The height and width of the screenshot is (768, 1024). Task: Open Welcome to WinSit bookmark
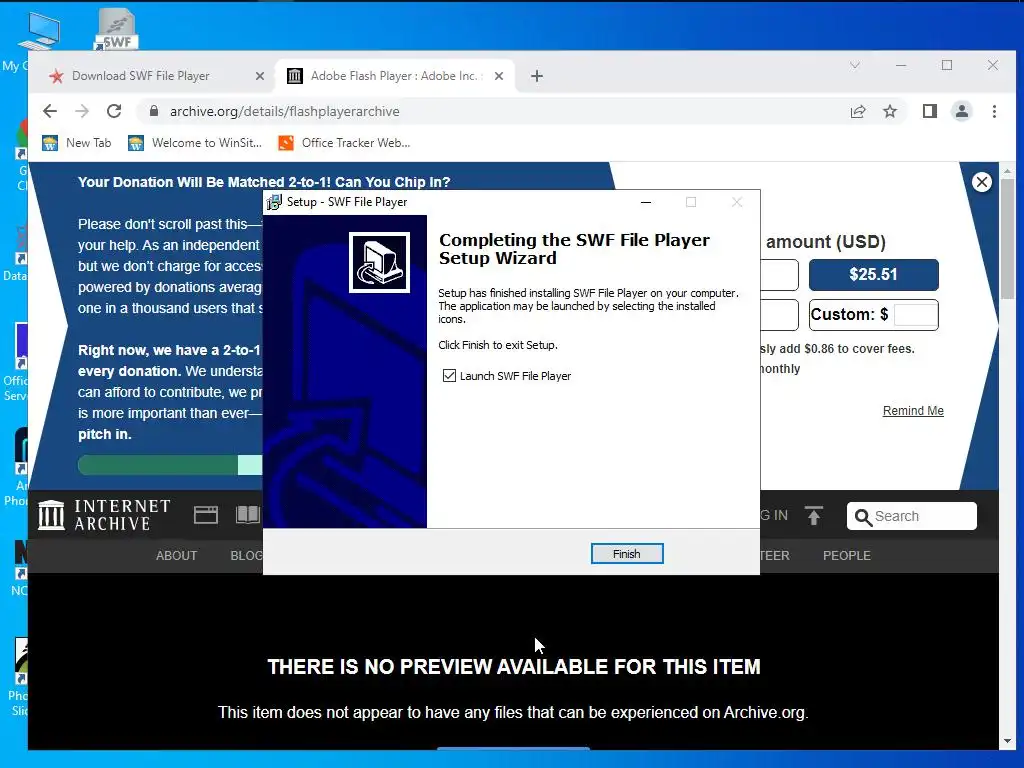point(195,143)
